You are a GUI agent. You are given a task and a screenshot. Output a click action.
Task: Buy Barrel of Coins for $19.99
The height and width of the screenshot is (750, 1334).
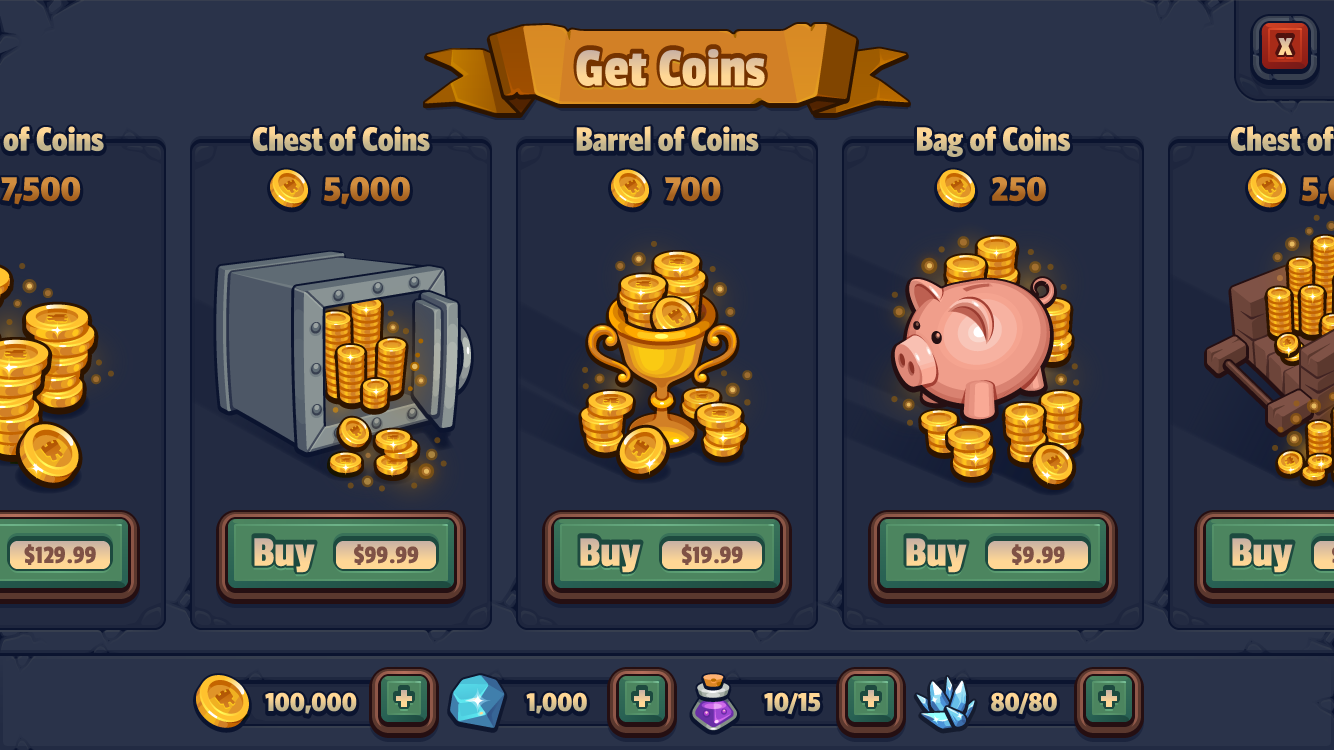tap(667, 555)
